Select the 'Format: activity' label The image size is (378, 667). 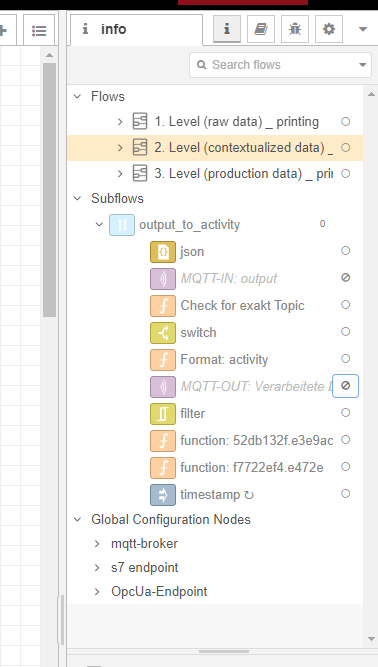click(224, 359)
